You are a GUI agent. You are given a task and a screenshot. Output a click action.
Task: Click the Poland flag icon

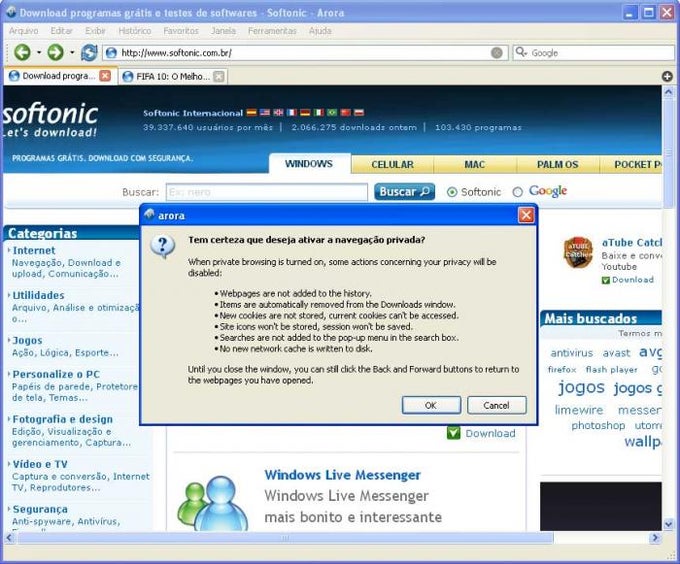(x=359, y=113)
